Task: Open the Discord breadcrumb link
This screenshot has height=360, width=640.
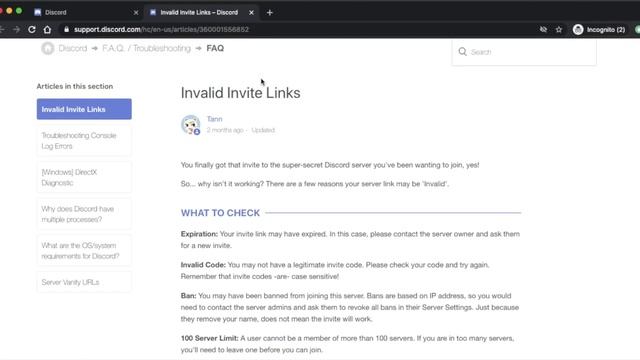Action: point(73,48)
